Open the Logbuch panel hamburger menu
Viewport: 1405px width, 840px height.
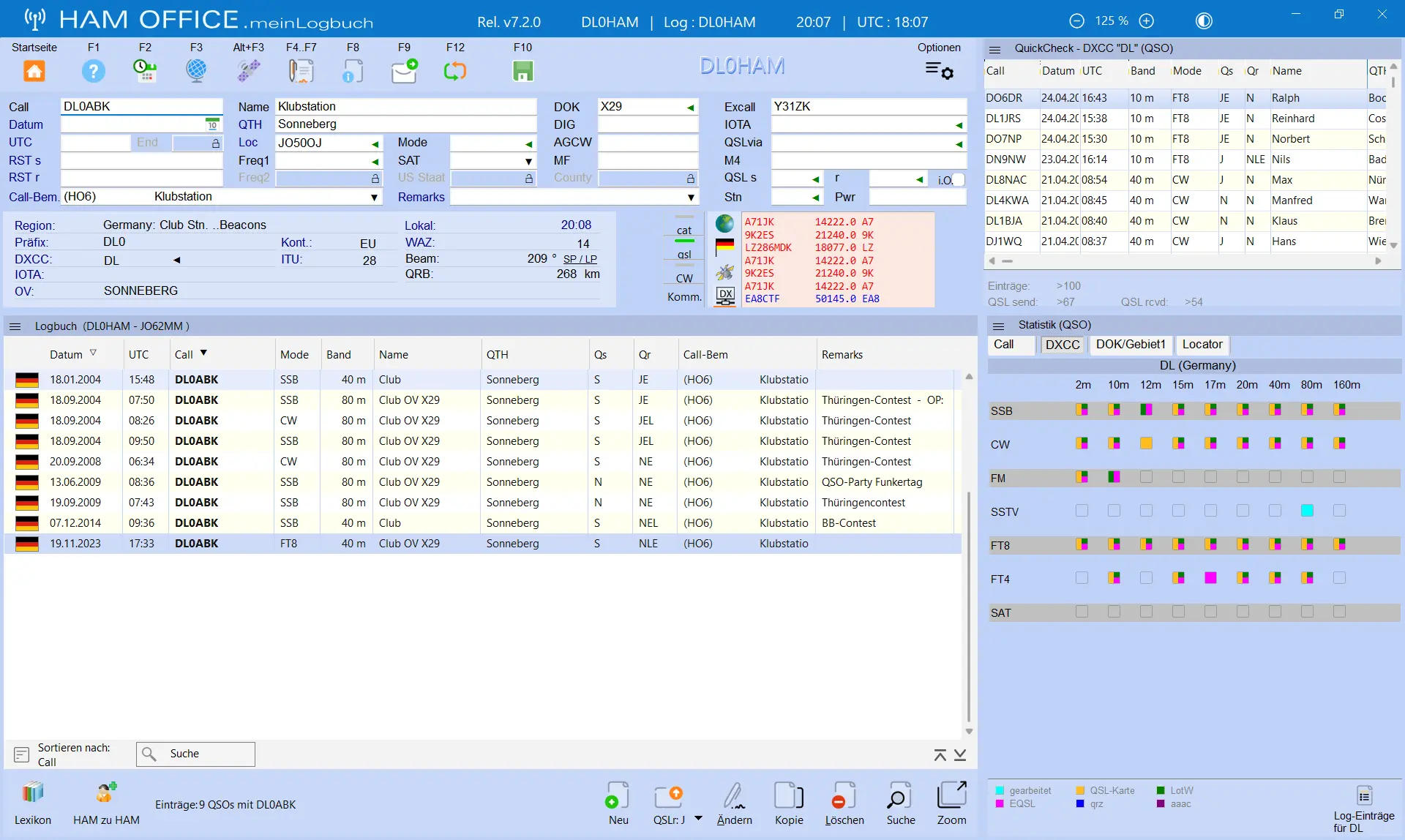click(x=15, y=326)
